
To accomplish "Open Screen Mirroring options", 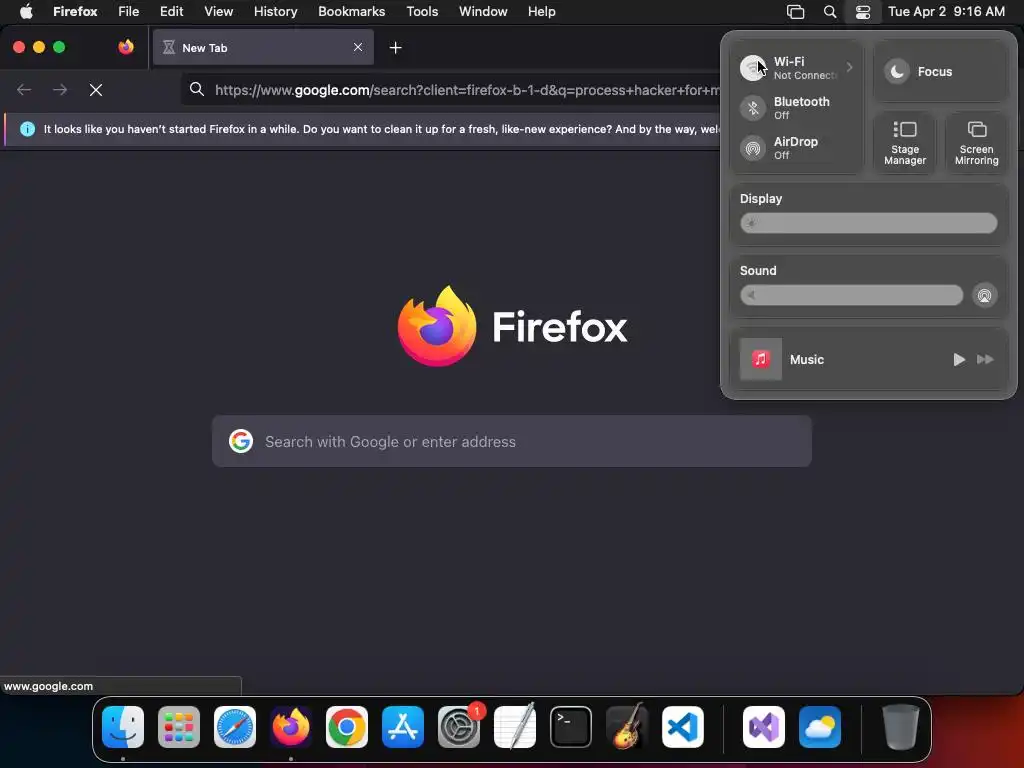I will tap(976, 142).
